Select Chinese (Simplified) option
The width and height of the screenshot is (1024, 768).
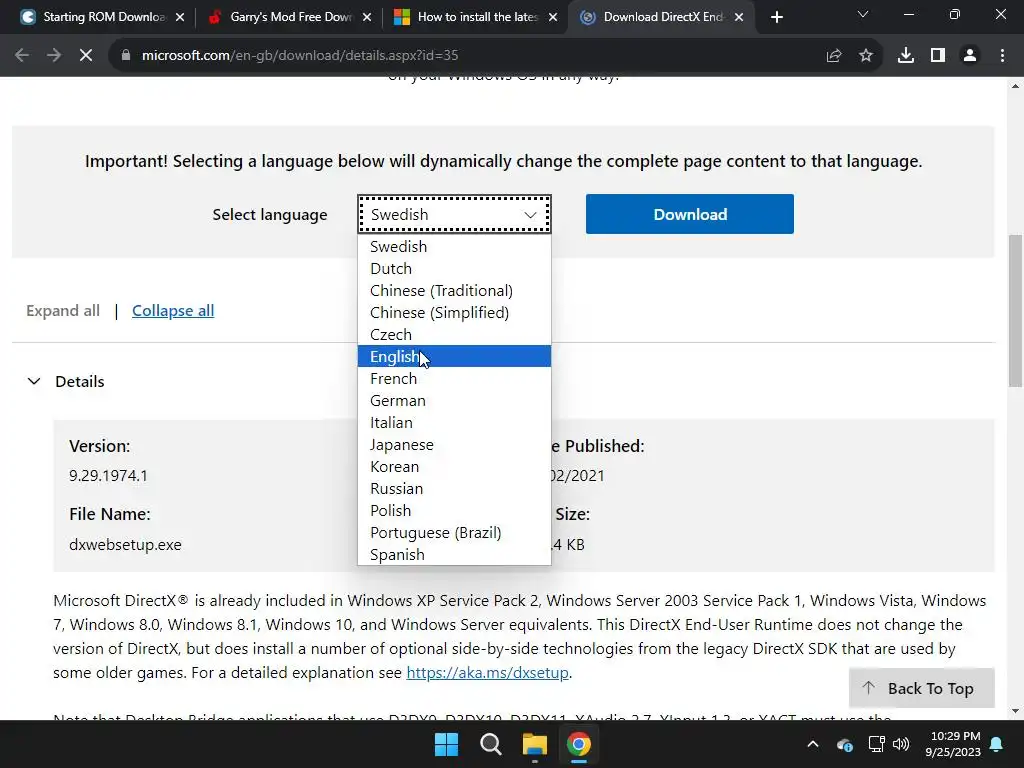pyautogui.click(x=454, y=312)
